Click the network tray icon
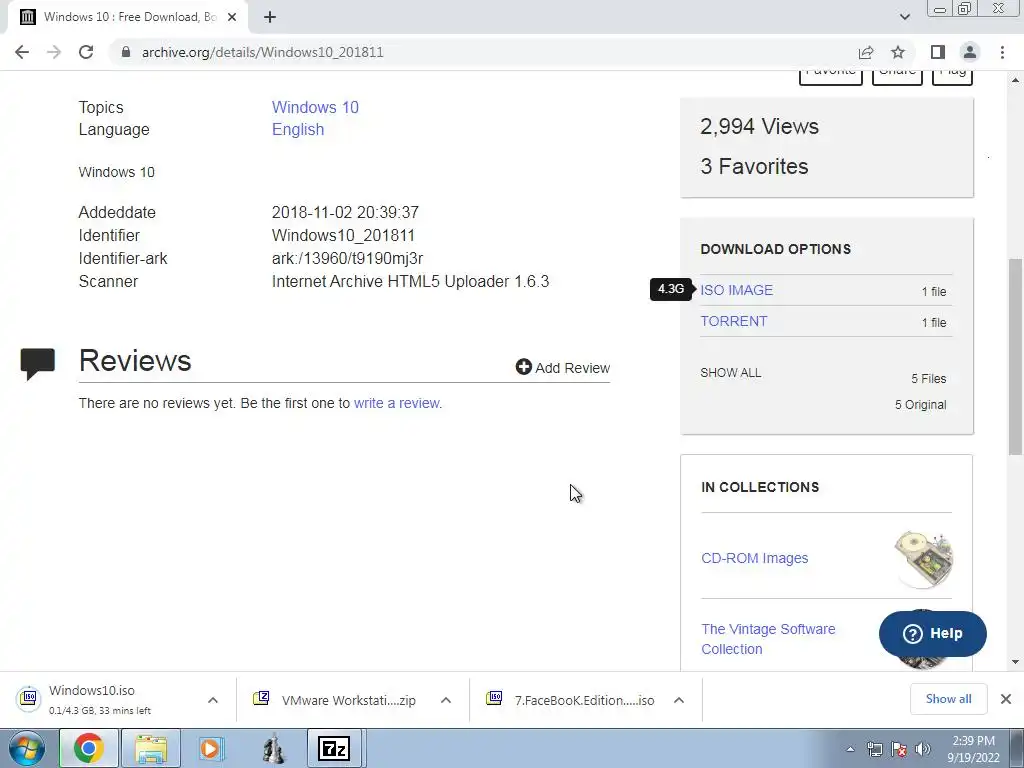Image resolution: width=1024 pixels, height=768 pixels. click(x=874, y=749)
